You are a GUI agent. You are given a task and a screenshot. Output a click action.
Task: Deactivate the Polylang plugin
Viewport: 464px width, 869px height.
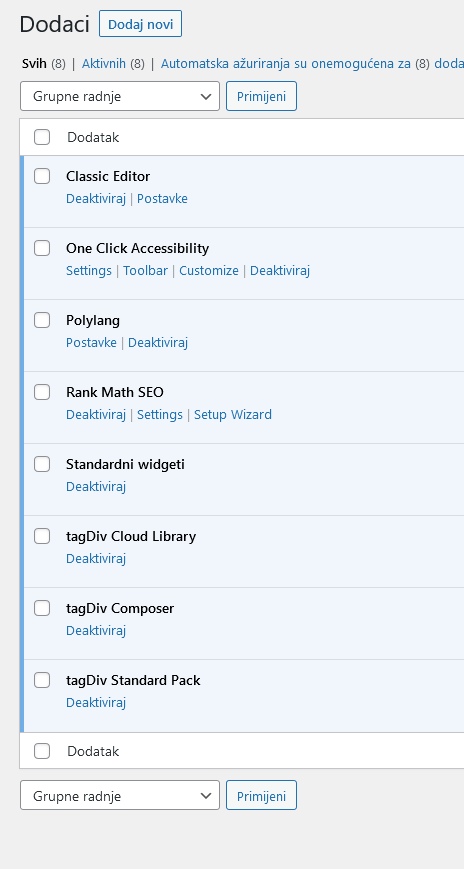tap(158, 343)
